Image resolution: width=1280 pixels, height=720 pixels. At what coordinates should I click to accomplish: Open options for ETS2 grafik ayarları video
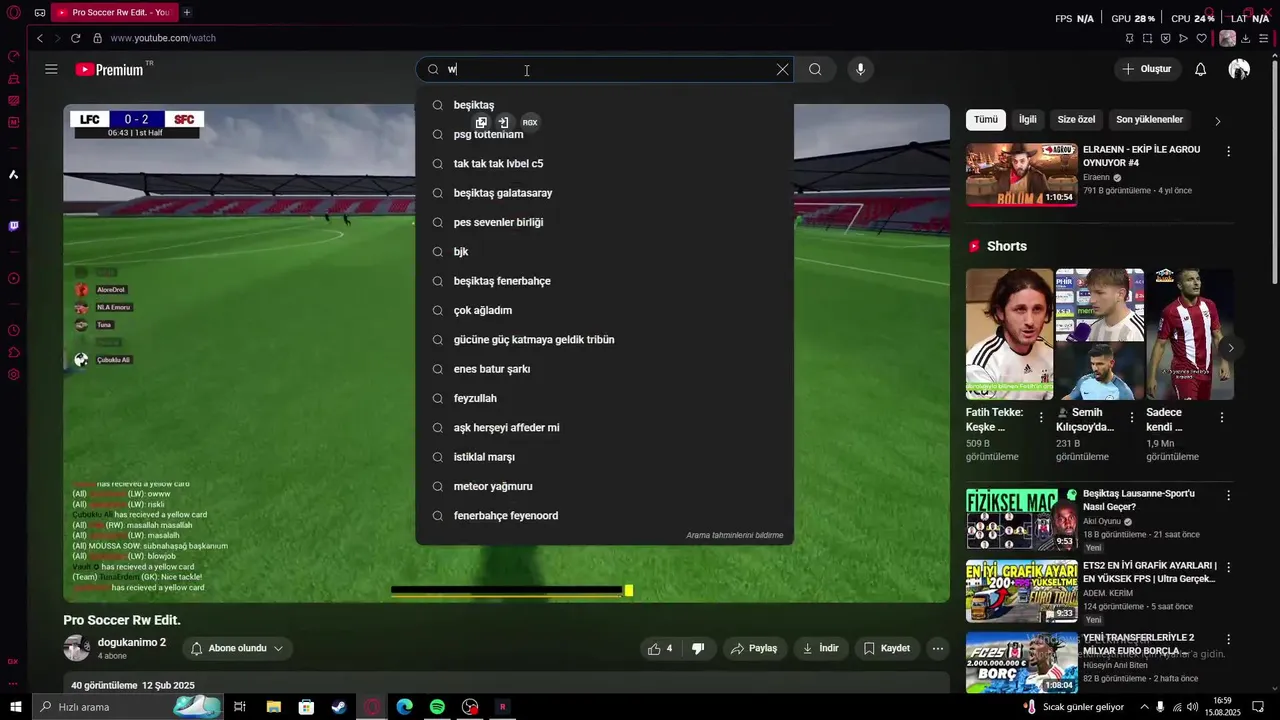(x=1229, y=567)
